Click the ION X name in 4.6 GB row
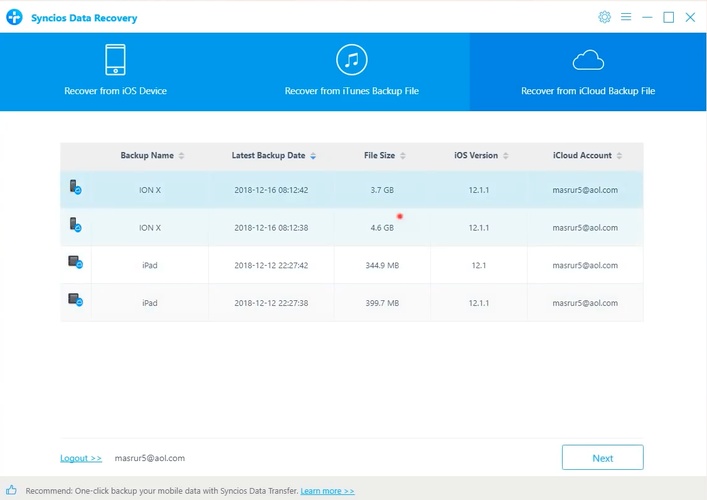The image size is (707, 500). [x=150, y=228]
